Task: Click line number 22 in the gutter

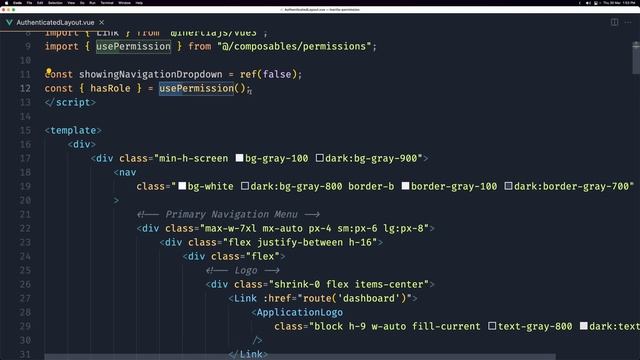Action: (x=25, y=229)
